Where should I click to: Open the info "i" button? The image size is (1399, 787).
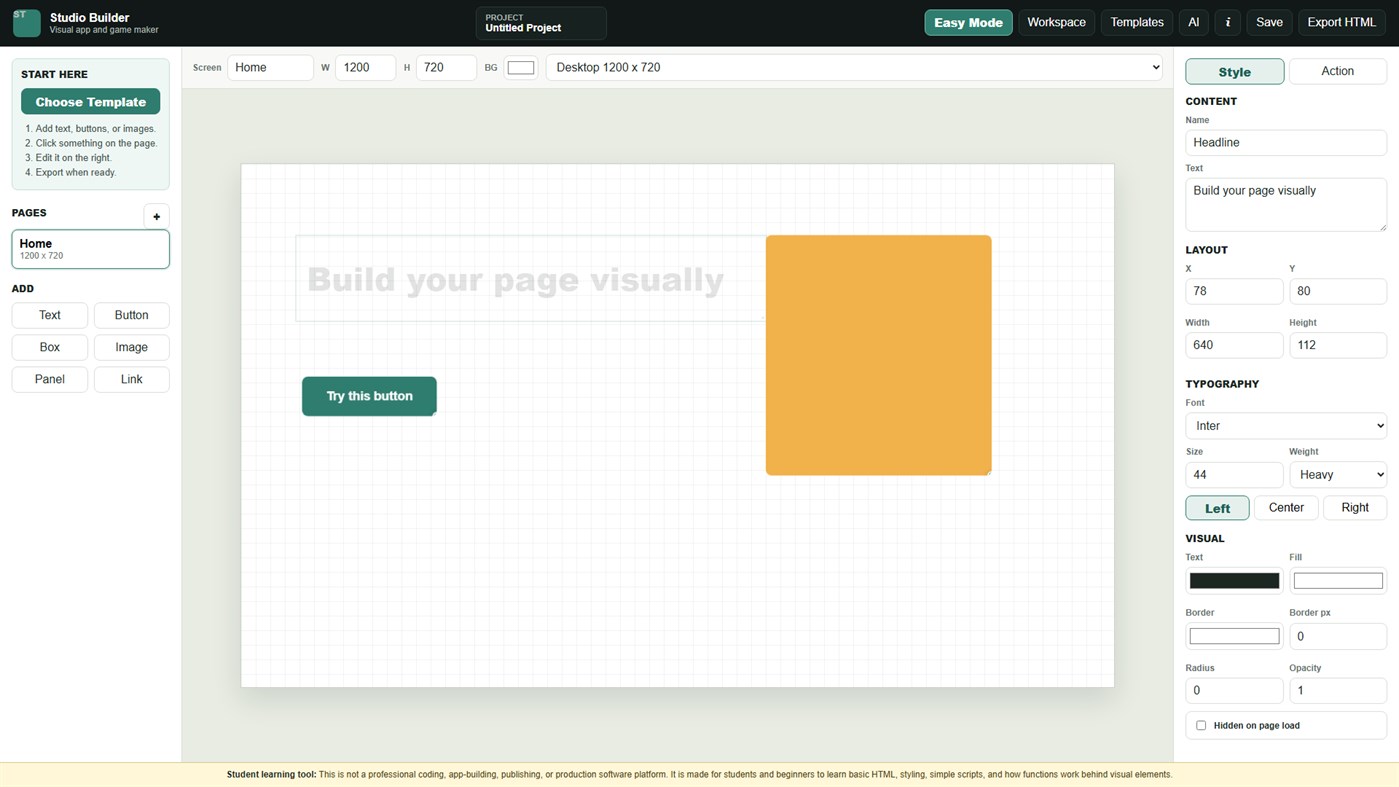(1228, 22)
